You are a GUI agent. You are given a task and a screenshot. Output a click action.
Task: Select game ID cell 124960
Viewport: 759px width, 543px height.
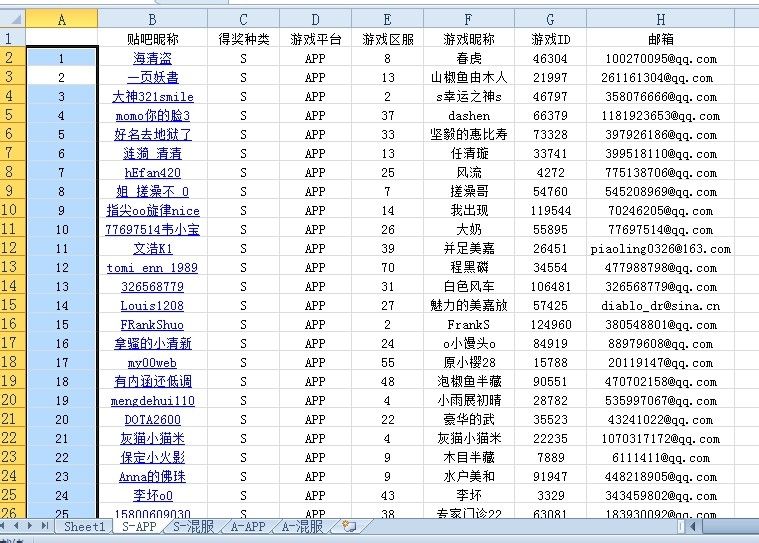[x=550, y=324]
